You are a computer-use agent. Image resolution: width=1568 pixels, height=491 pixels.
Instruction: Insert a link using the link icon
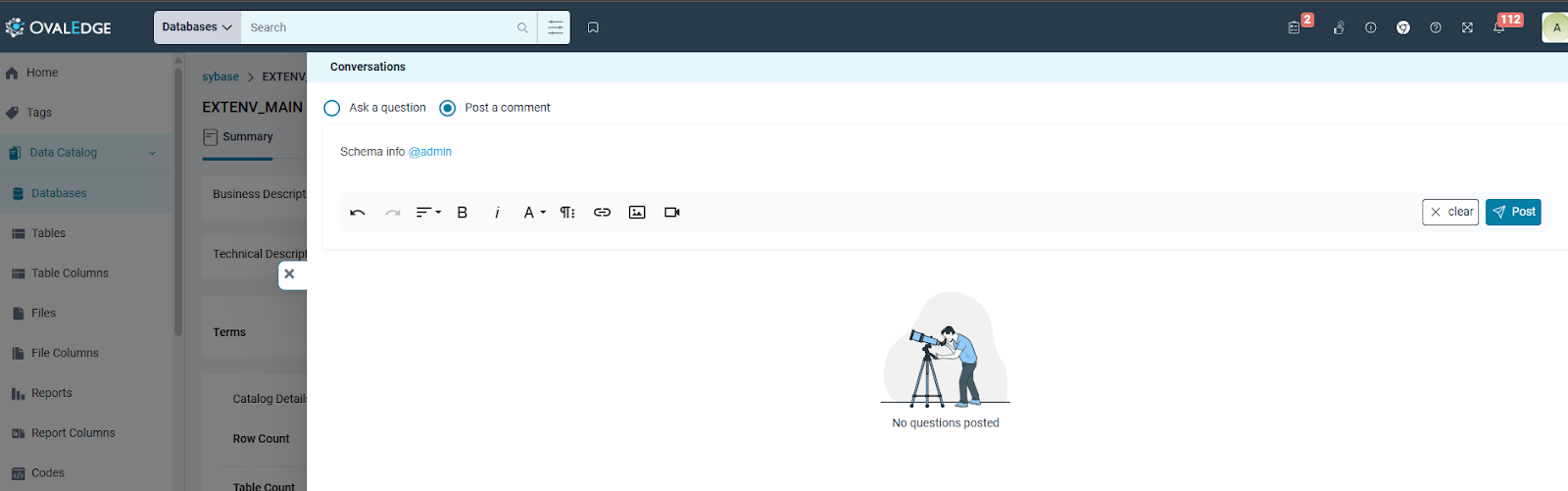(x=602, y=213)
